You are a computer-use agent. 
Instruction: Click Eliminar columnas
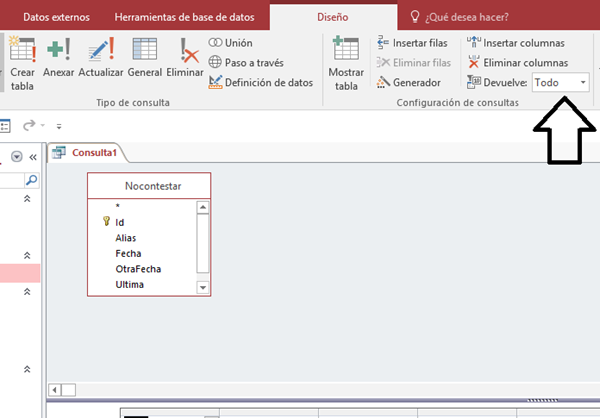coord(516,62)
